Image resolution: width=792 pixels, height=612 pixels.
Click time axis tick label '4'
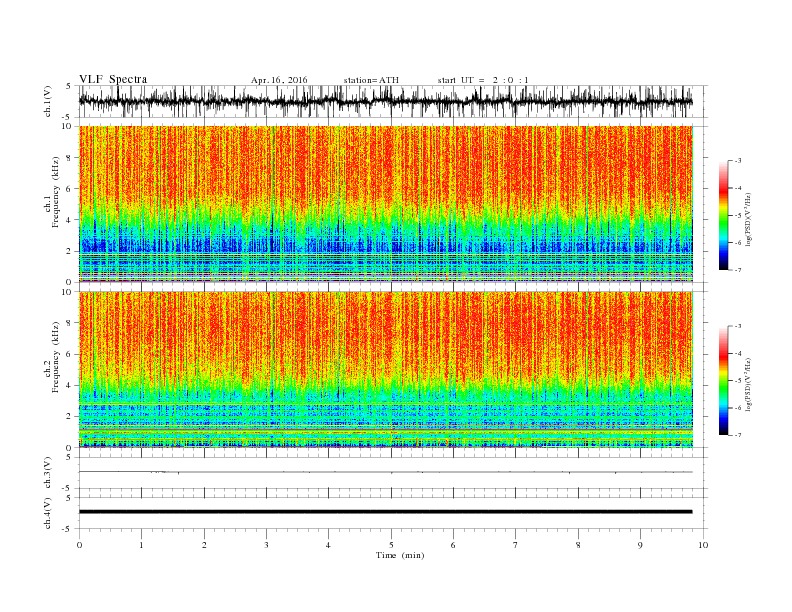(x=328, y=545)
